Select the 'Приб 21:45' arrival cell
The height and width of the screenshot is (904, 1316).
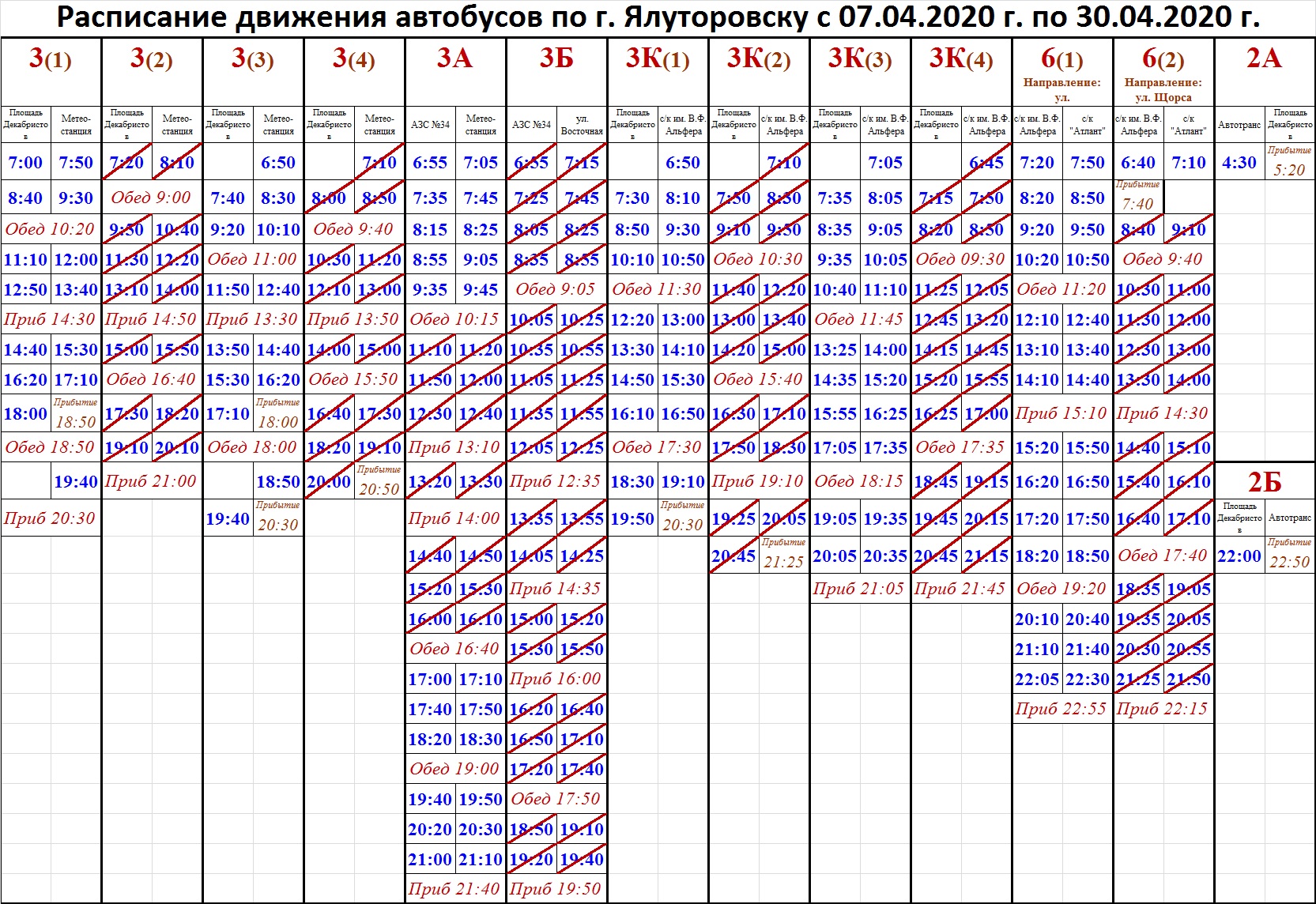(960, 589)
